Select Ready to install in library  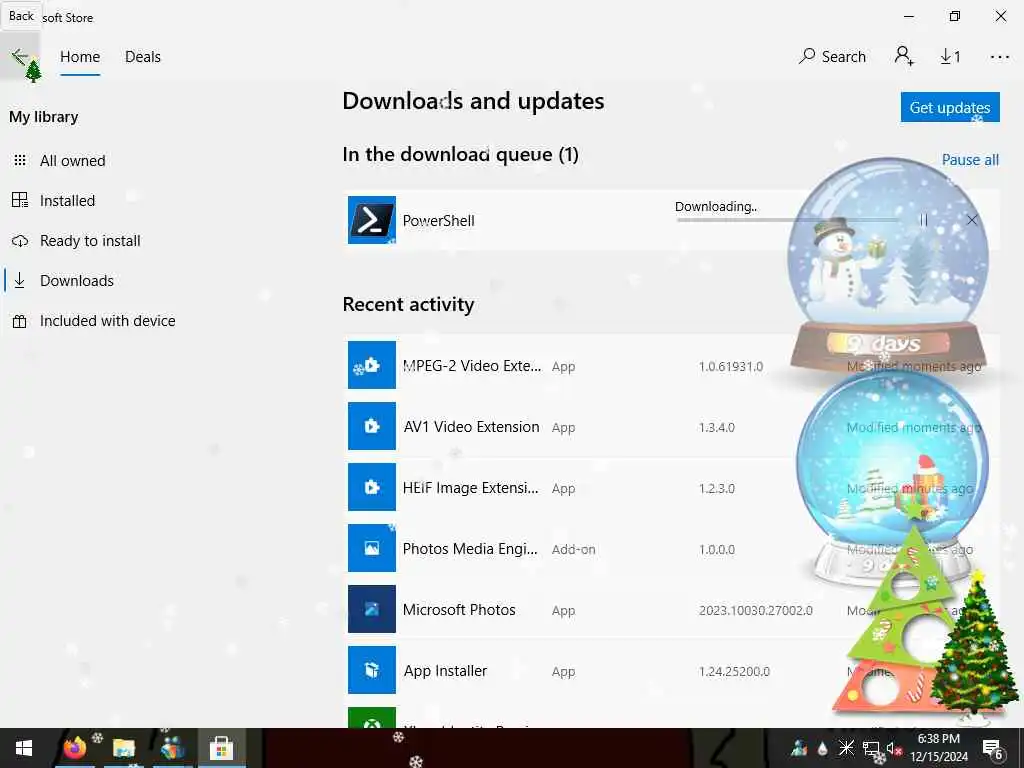(x=90, y=240)
